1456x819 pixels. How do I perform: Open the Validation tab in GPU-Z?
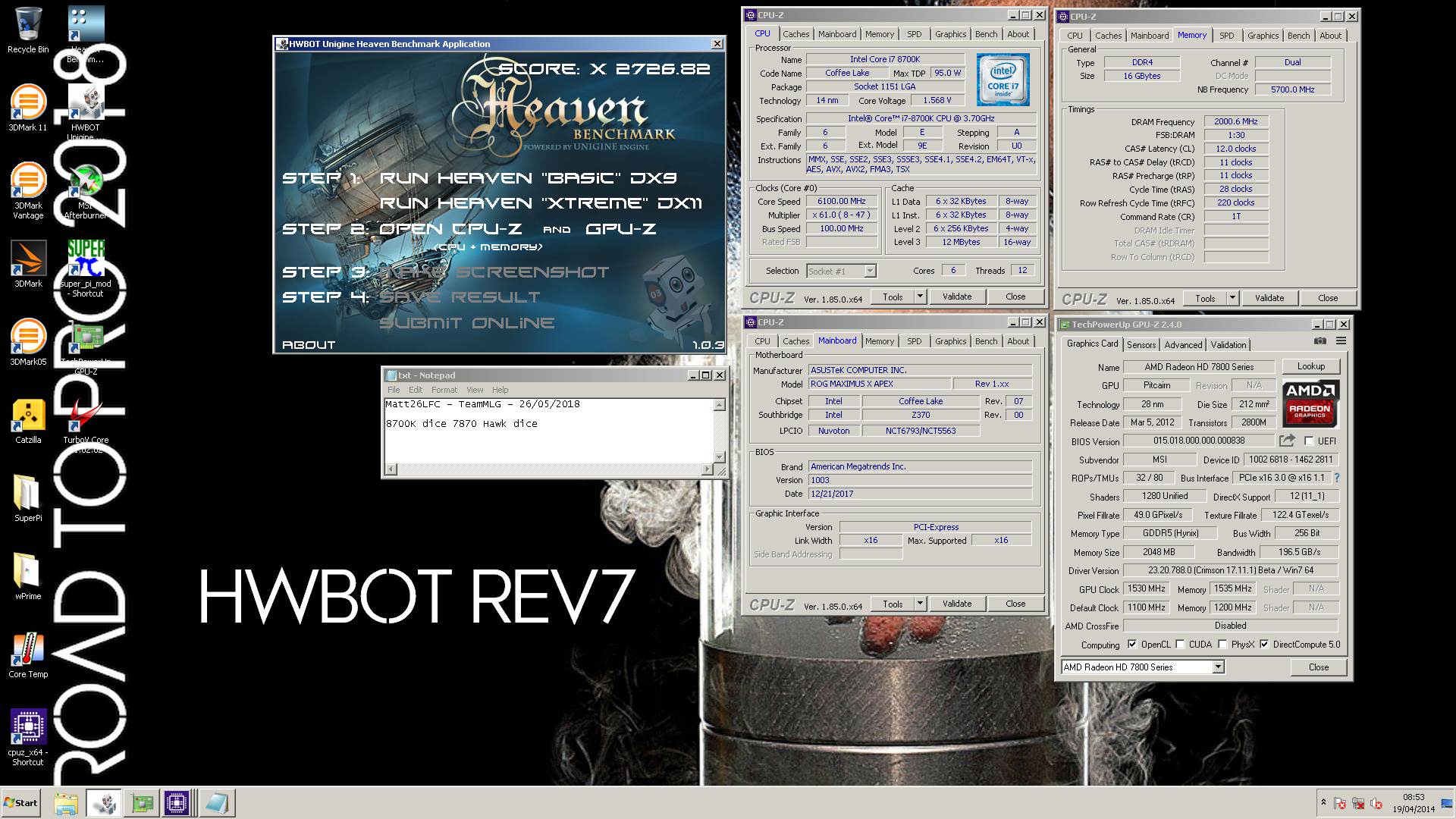coord(1228,344)
